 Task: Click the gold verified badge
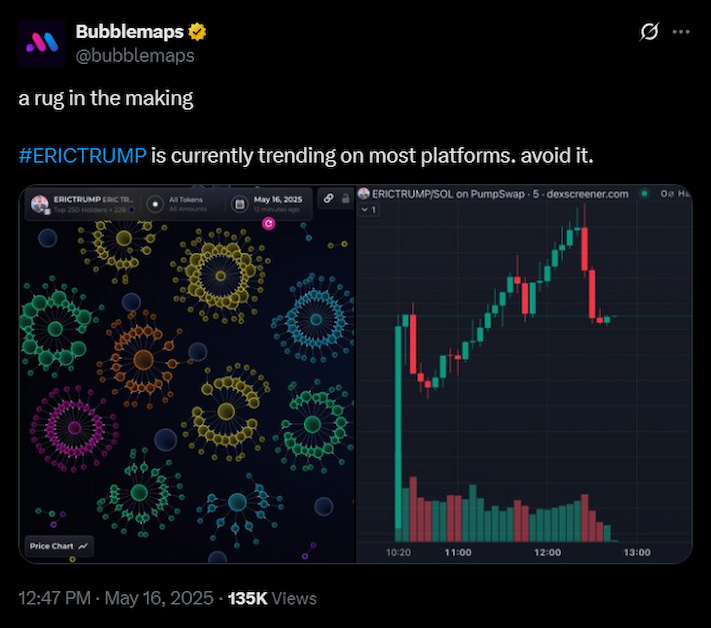click(x=197, y=32)
